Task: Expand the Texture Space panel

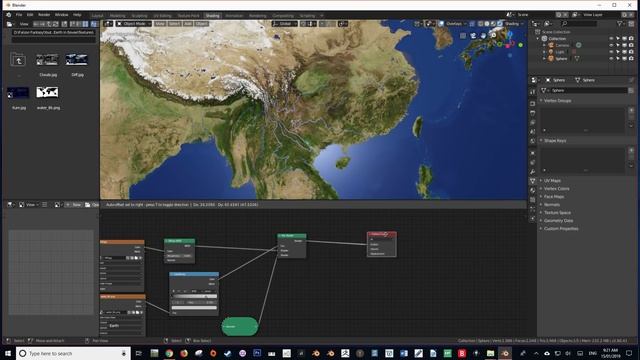Action: coord(557,213)
